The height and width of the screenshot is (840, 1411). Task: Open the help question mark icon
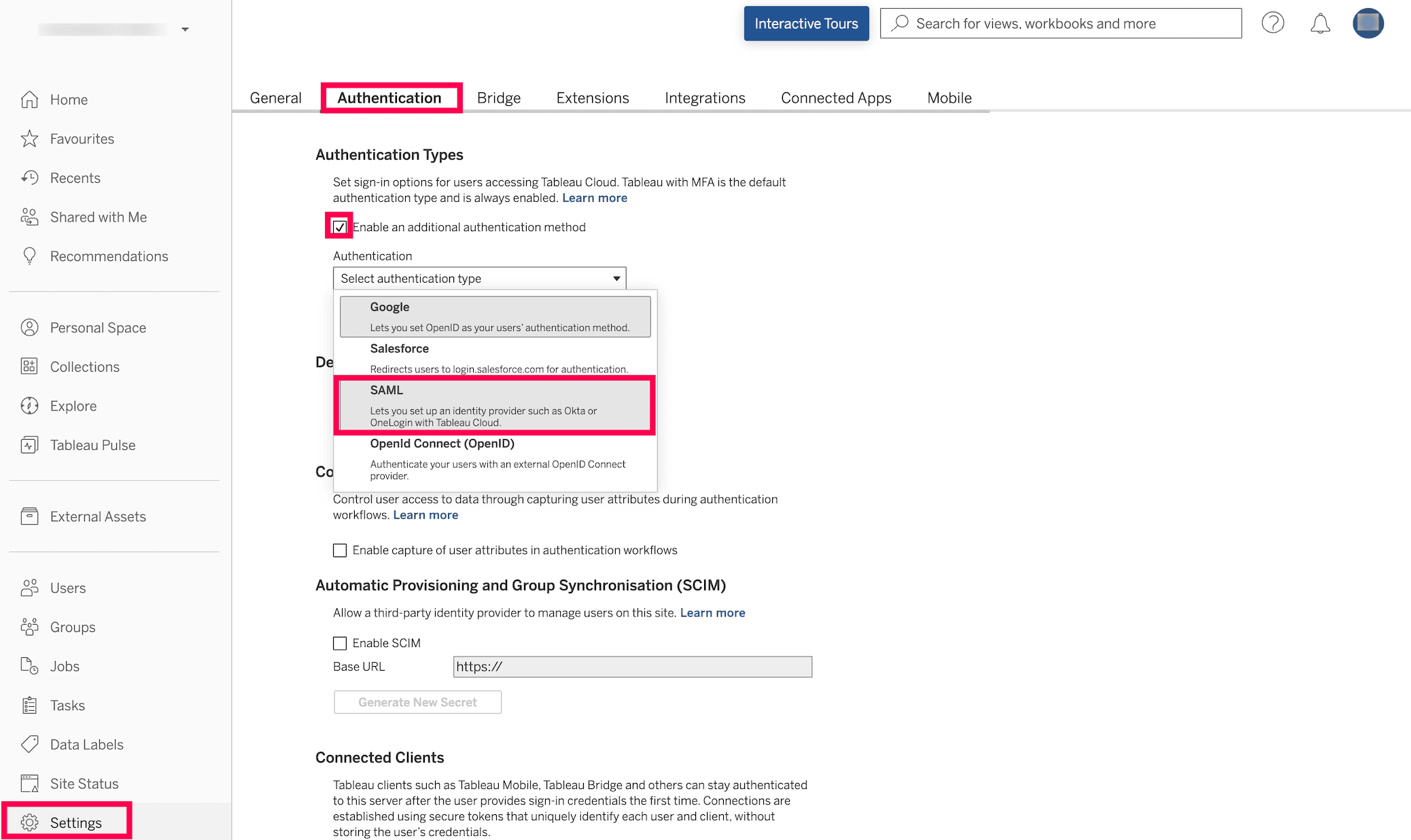[x=1272, y=23]
